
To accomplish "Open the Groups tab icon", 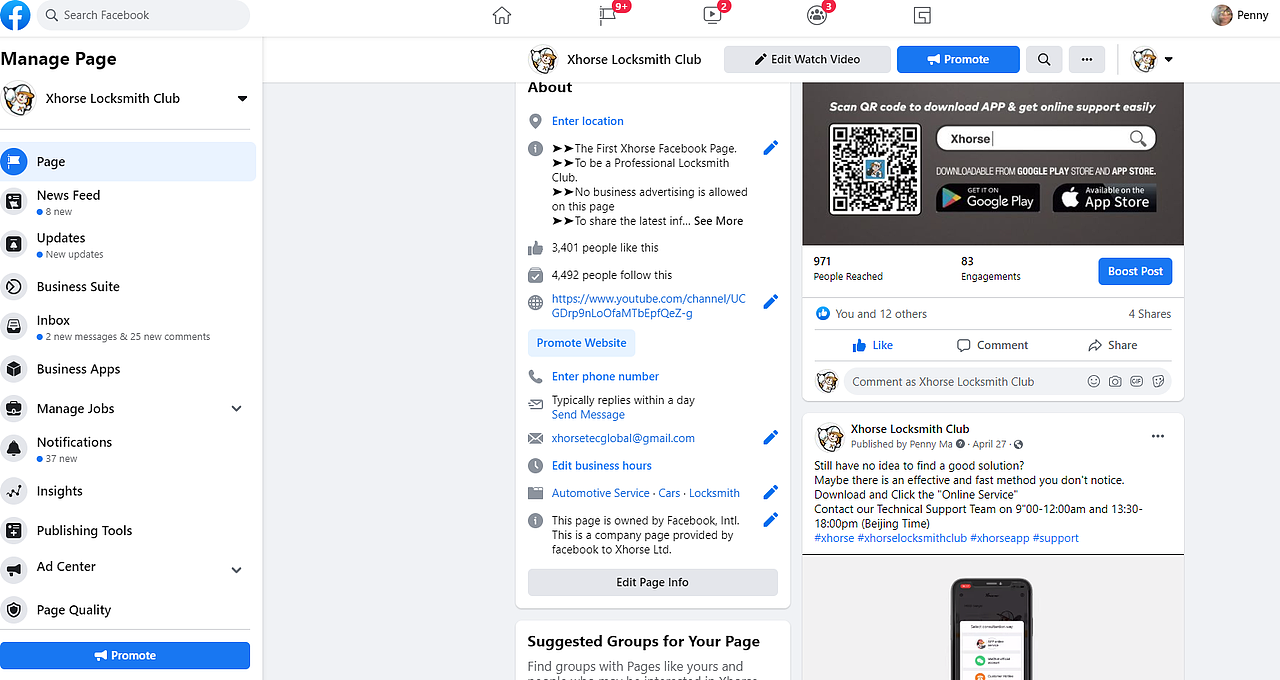I will [817, 15].
